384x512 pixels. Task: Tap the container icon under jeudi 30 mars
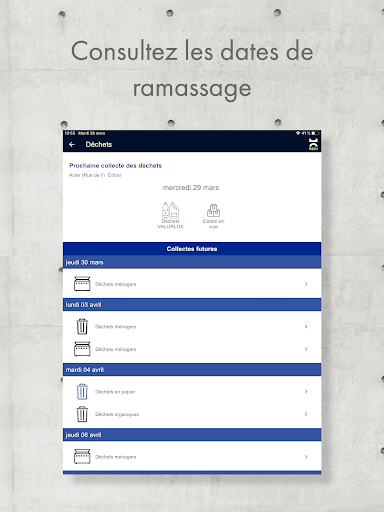[82, 284]
